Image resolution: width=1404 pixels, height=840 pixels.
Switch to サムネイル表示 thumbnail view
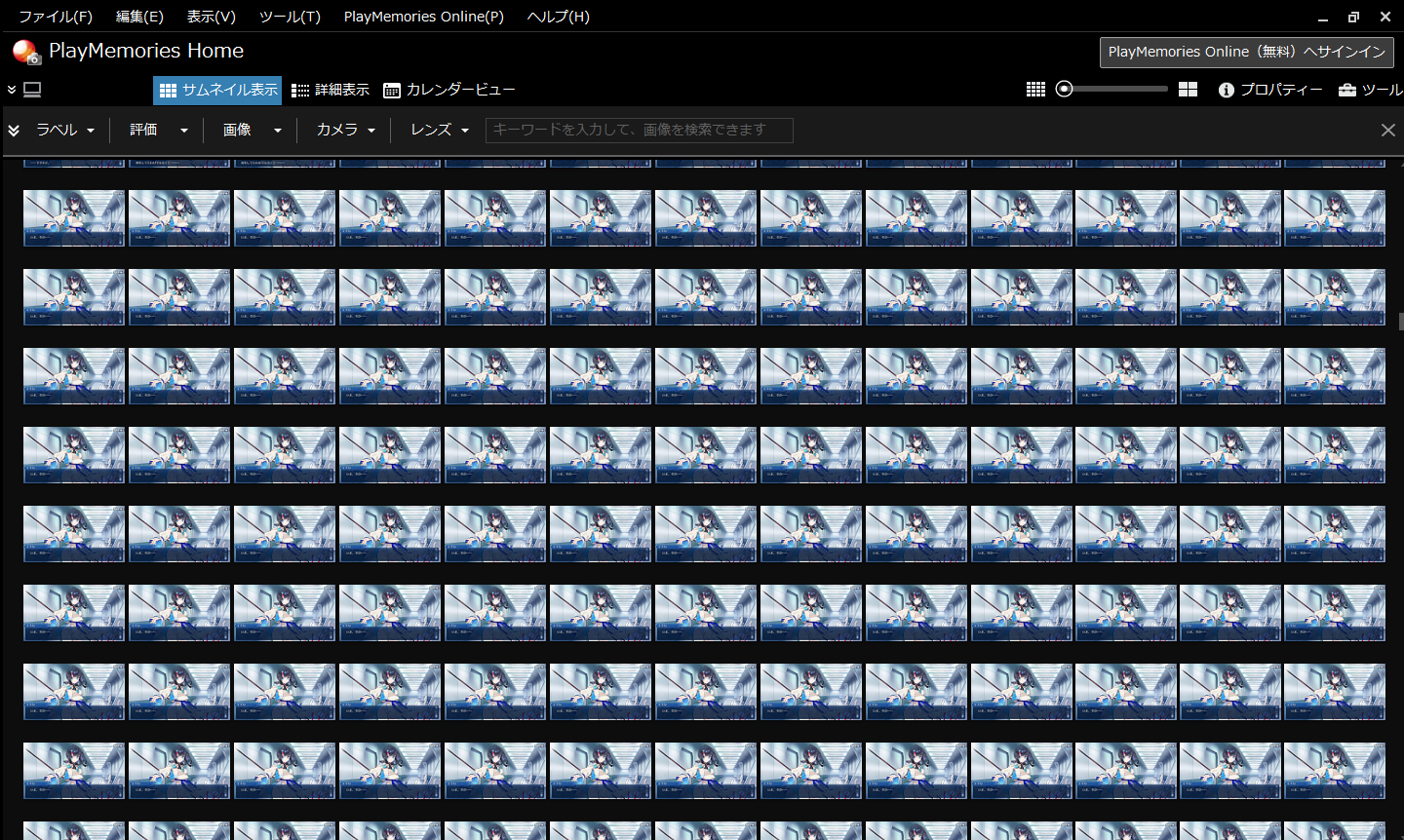point(217,90)
